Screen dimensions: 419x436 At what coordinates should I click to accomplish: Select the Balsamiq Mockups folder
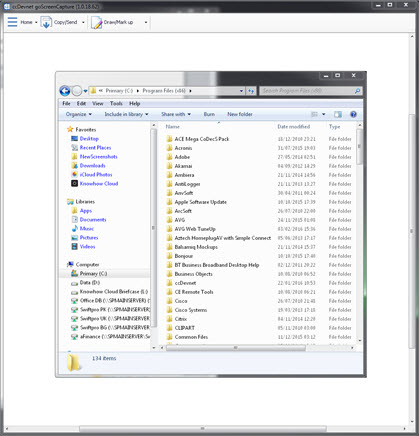click(x=196, y=247)
